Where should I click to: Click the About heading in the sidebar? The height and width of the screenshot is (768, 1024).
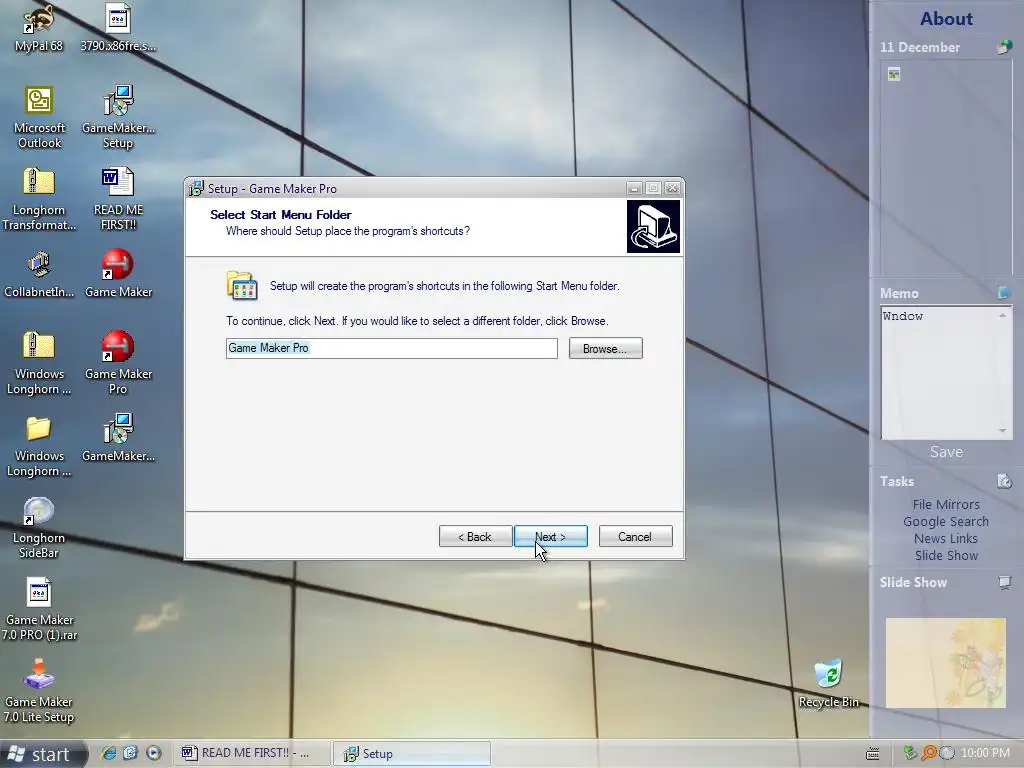click(946, 18)
